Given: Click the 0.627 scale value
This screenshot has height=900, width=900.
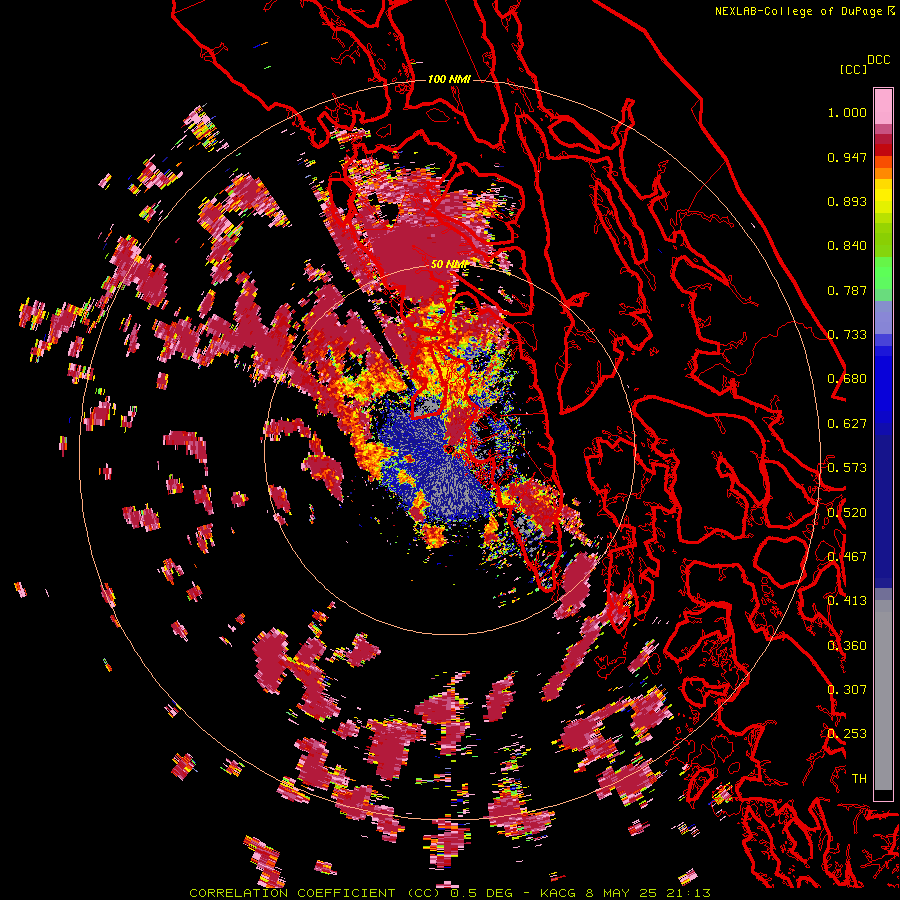Looking at the screenshot, I should (x=847, y=424).
